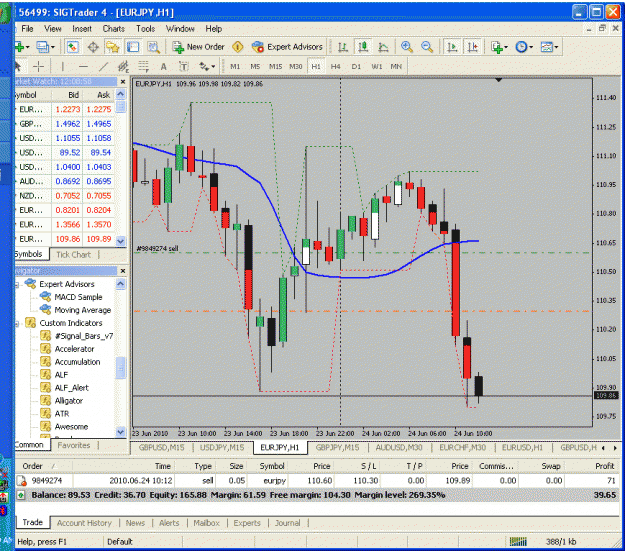Collapse the Expert Advisors tree node
Image resolution: width=625 pixels, height=551 pixels.
click(17, 284)
